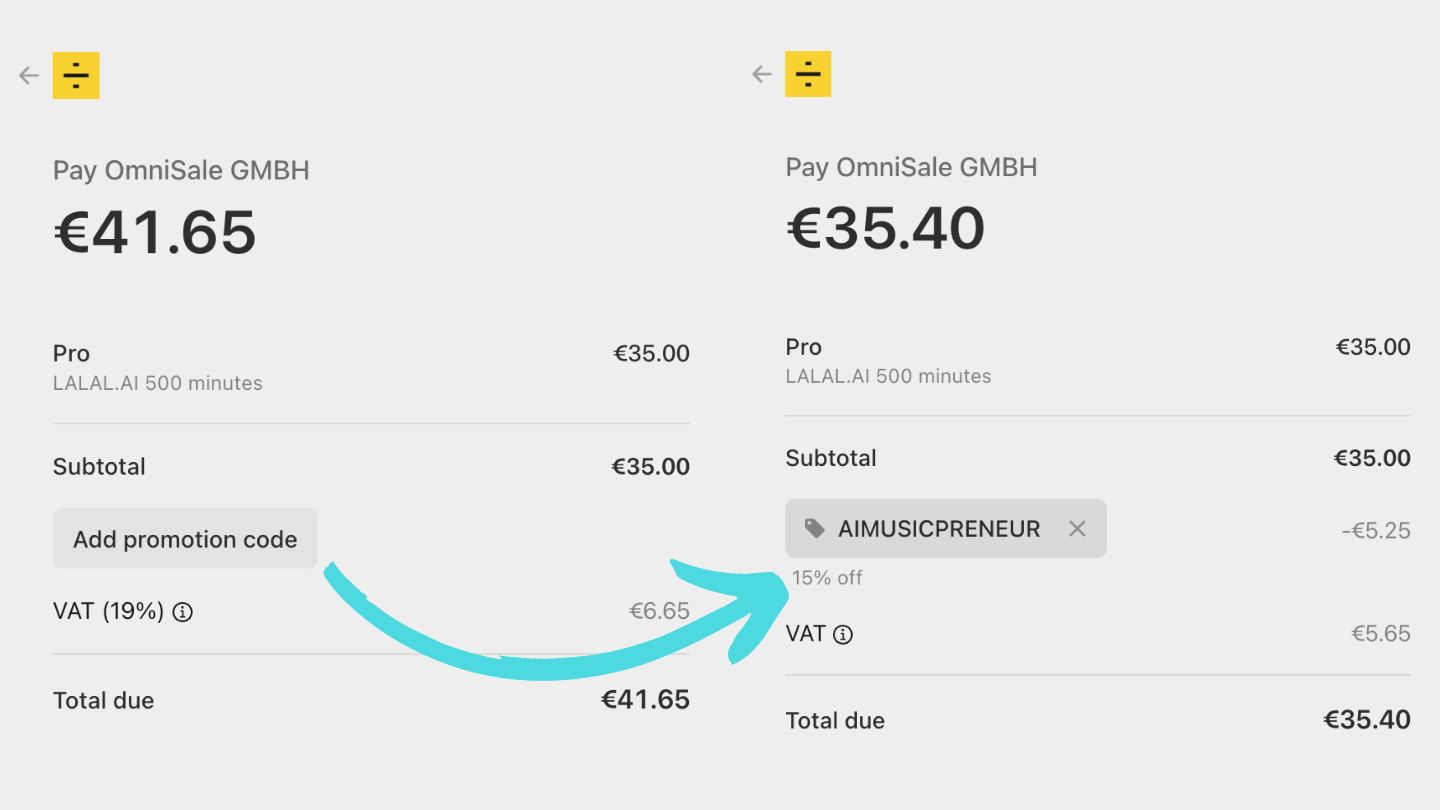Open info icon next to VAT without percentage
The width and height of the screenshot is (1440, 810).
843,634
